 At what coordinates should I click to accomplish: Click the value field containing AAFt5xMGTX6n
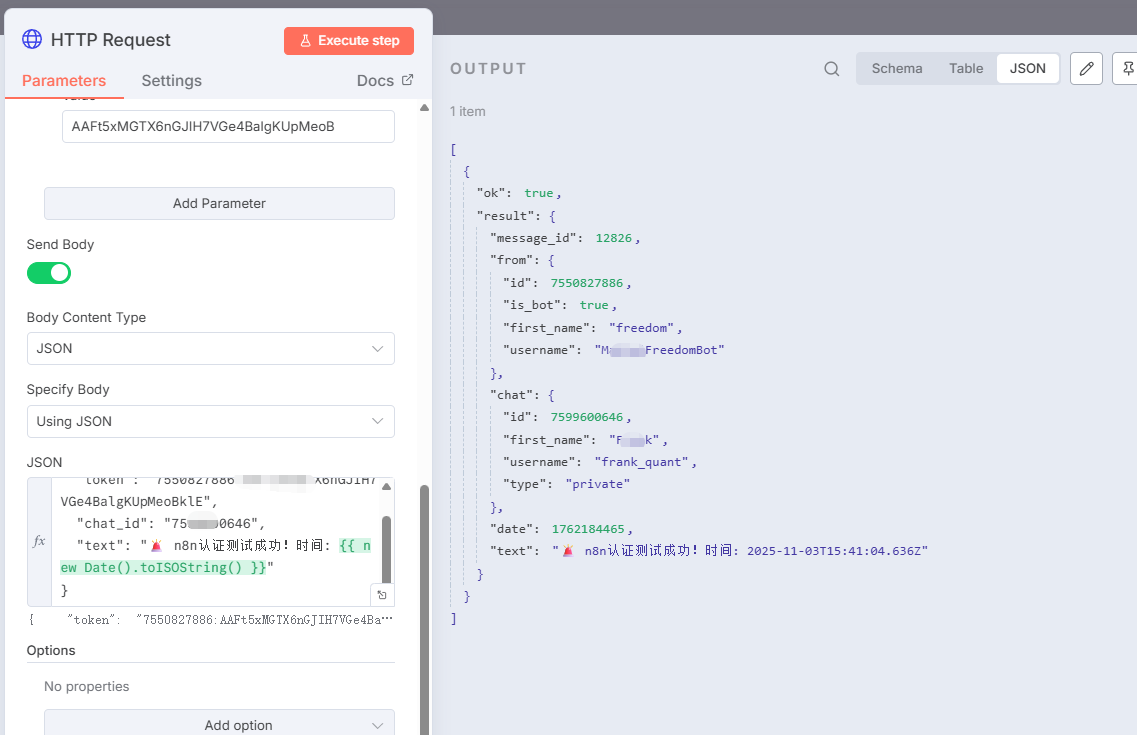pos(228,127)
